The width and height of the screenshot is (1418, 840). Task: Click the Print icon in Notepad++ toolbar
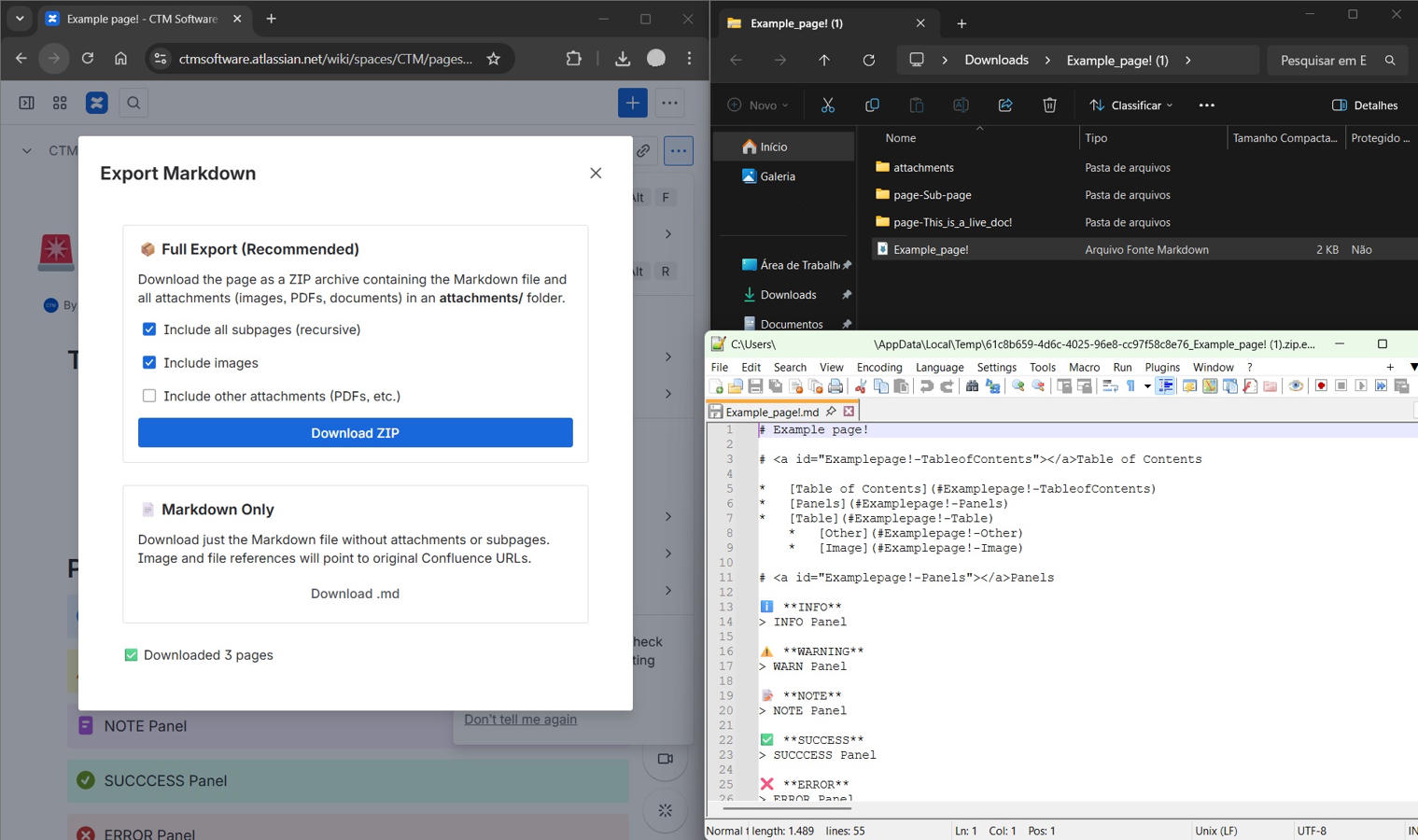pos(835,386)
